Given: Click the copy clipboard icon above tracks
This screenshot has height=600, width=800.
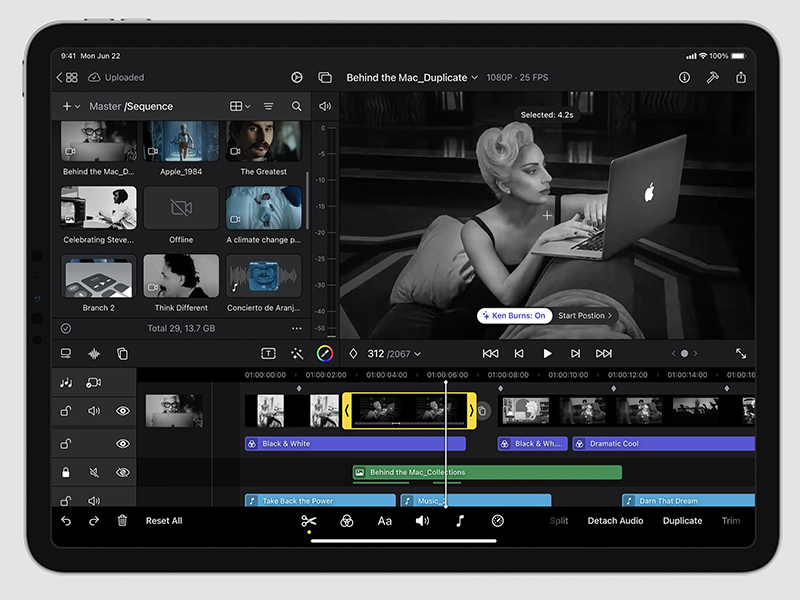Looking at the screenshot, I should coord(122,354).
